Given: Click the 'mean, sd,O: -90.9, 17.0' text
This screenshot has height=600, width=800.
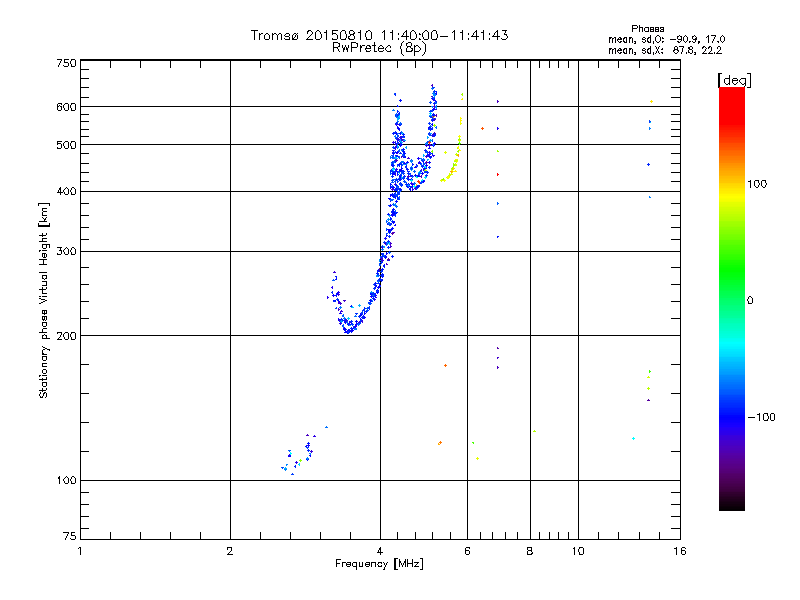Looking at the screenshot, I should coord(666,39).
